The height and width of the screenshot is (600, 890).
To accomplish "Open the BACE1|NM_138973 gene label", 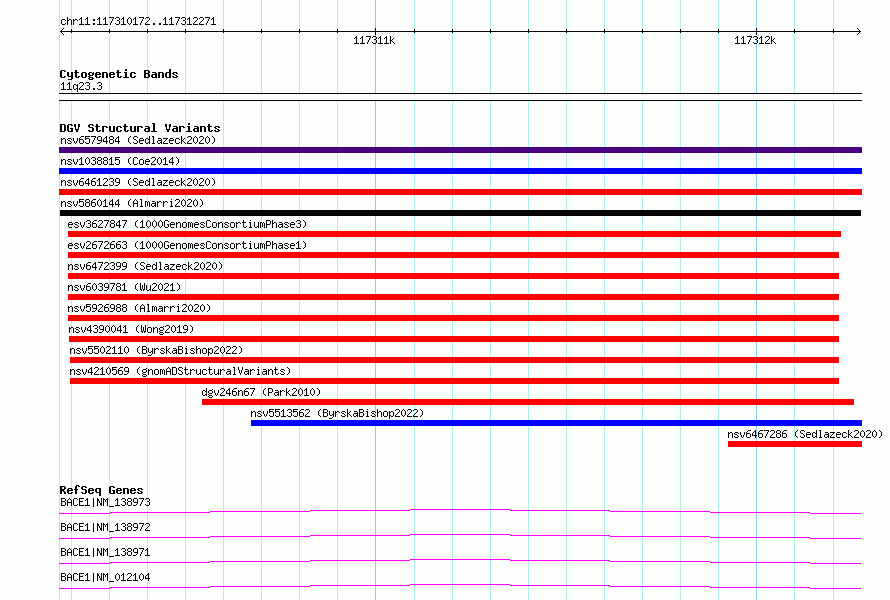I will pos(105,502).
